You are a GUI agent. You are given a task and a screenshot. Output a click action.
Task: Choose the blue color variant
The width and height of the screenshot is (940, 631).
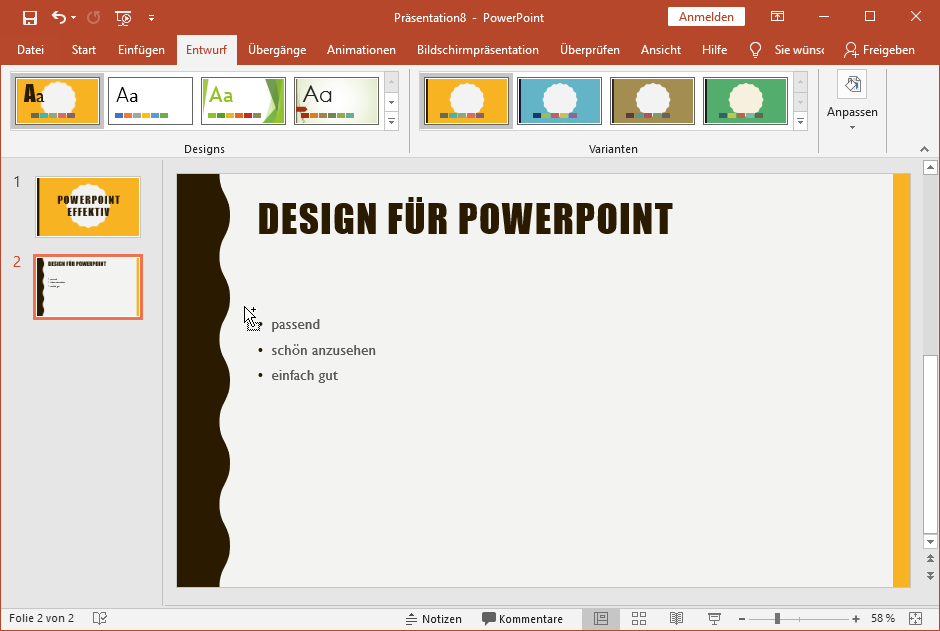559,101
